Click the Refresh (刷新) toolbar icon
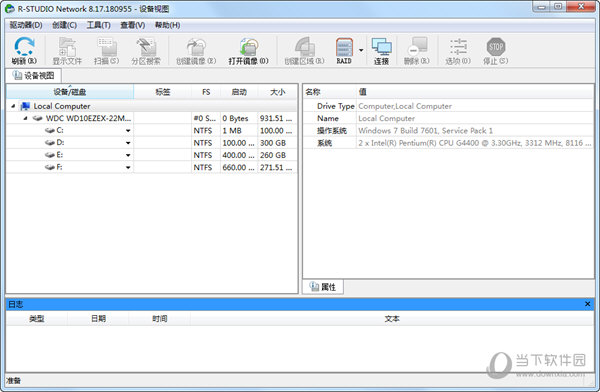600x392 pixels. pos(24,51)
